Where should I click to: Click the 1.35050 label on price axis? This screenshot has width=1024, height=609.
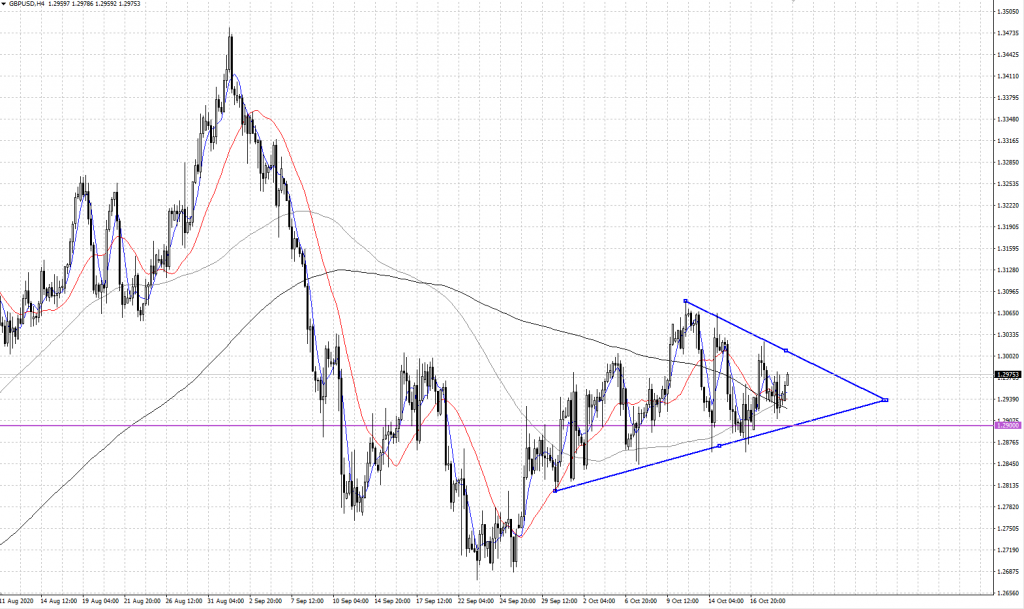[1007, 13]
